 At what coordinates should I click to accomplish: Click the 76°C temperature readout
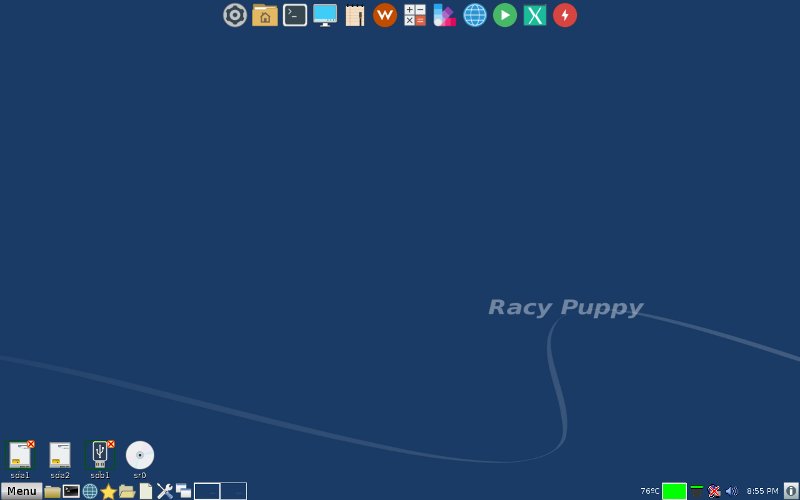(649, 491)
